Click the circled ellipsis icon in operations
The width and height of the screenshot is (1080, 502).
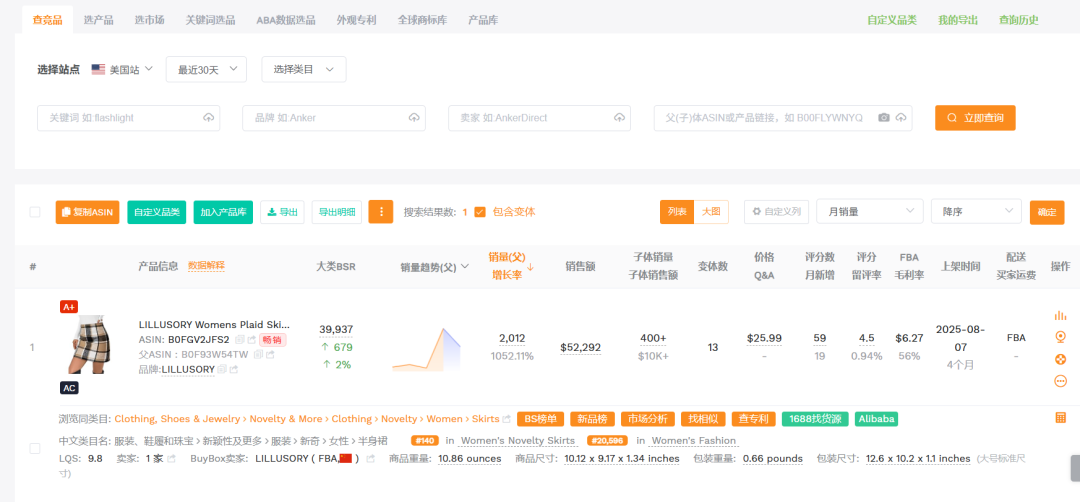[1061, 381]
